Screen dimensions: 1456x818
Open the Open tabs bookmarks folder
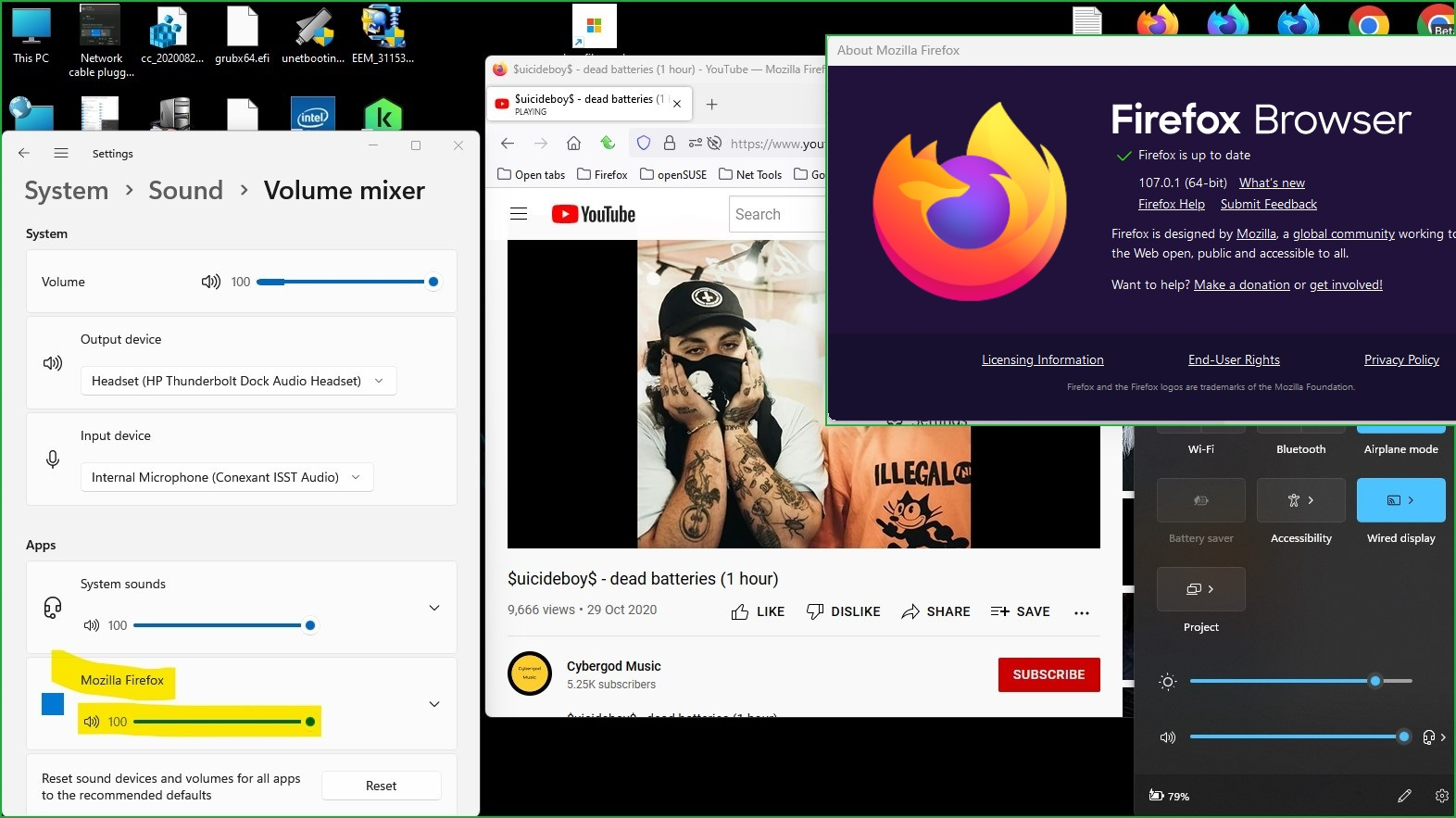[531, 174]
